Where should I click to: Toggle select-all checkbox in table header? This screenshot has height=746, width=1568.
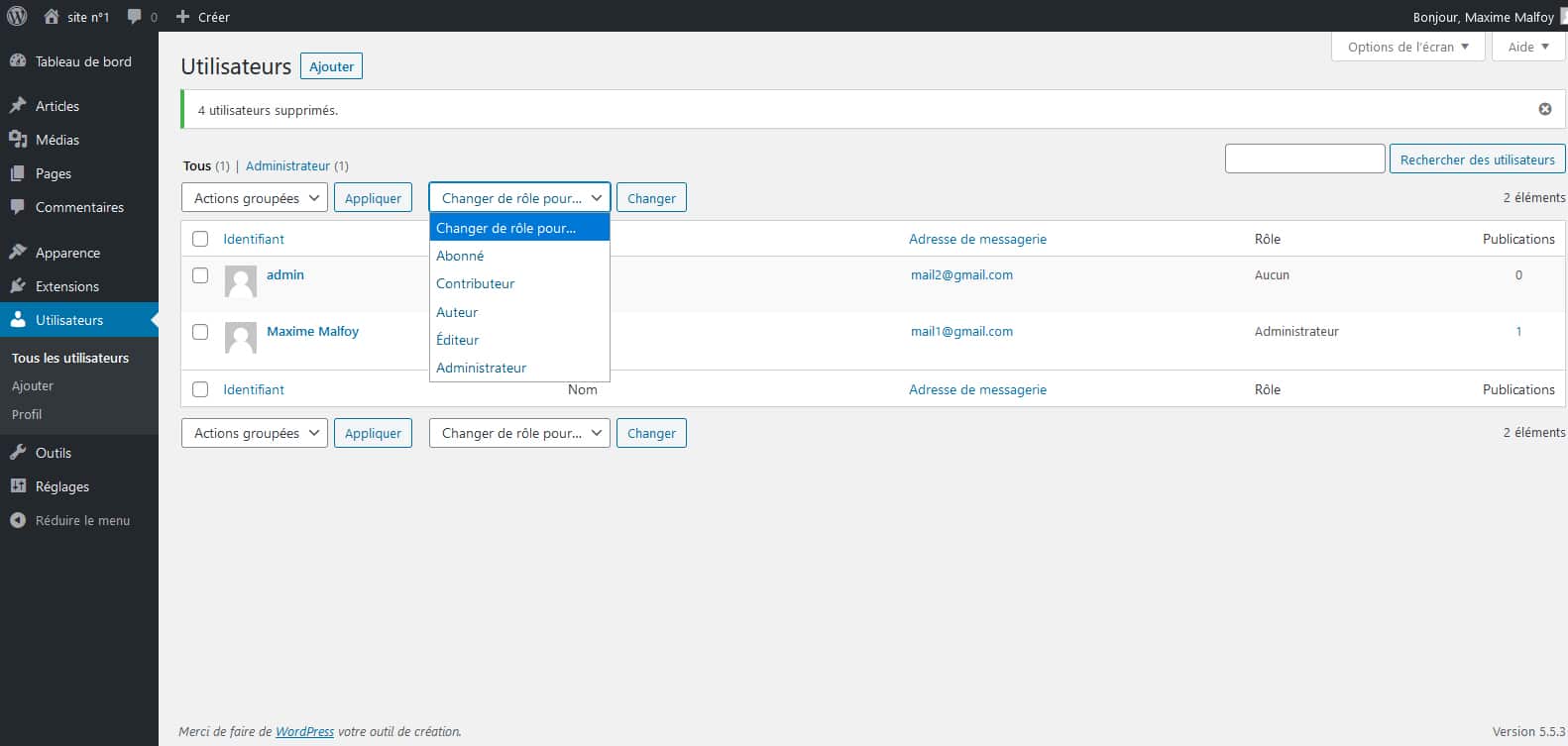200,239
